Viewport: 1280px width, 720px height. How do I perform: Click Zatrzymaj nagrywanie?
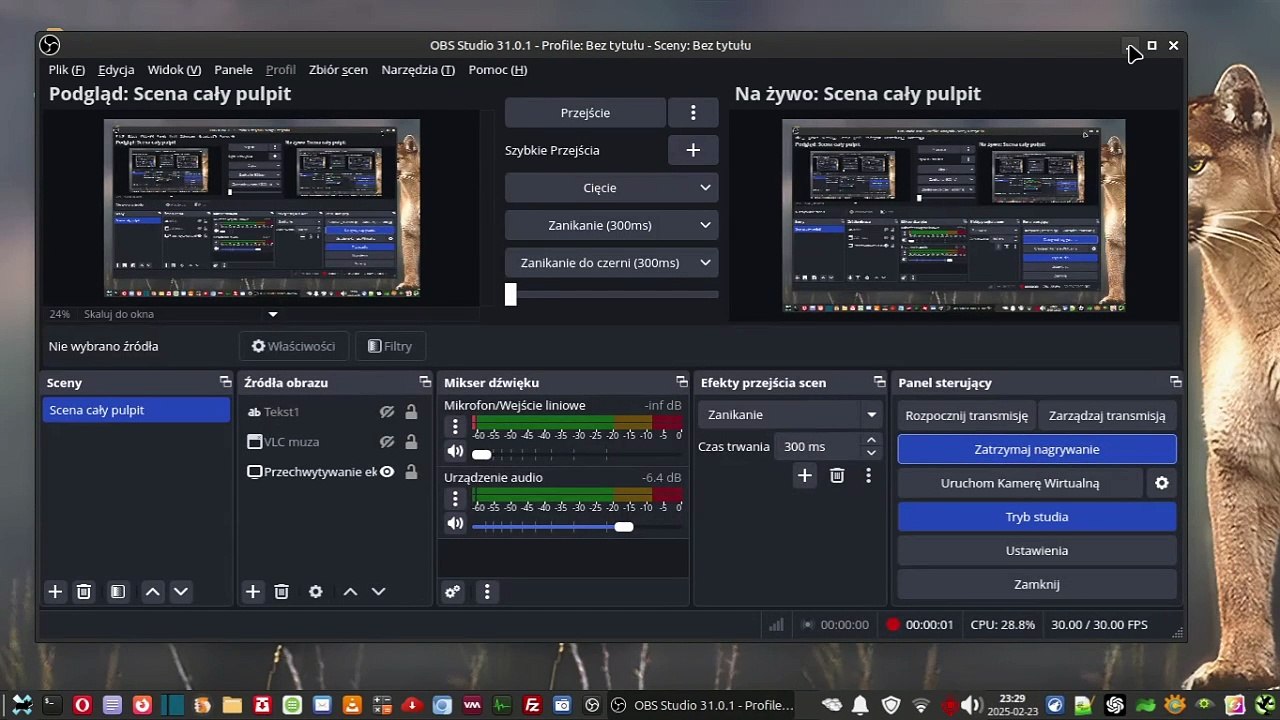[1037, 450]
